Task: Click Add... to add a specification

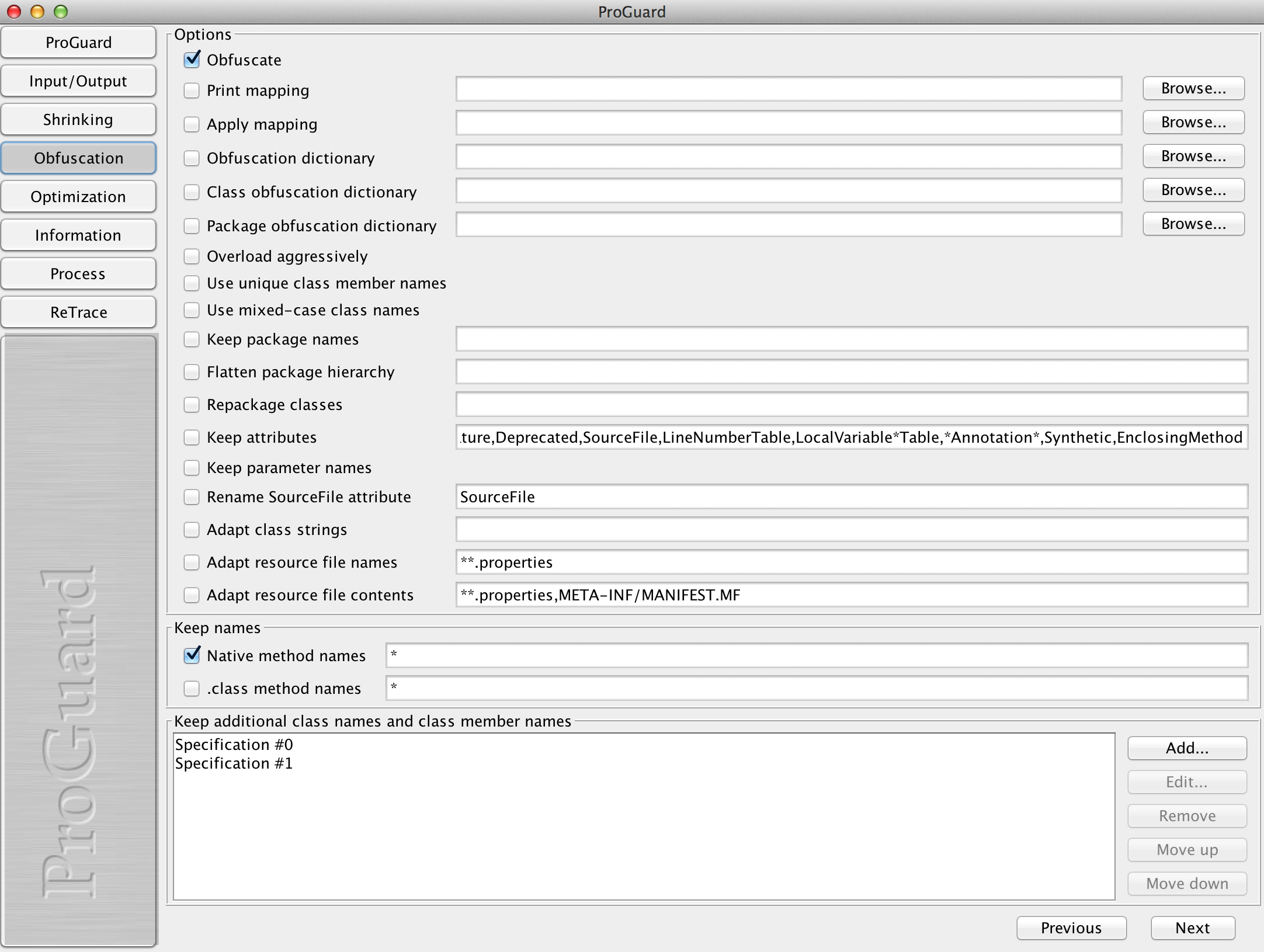Action: pos(1187,748)
